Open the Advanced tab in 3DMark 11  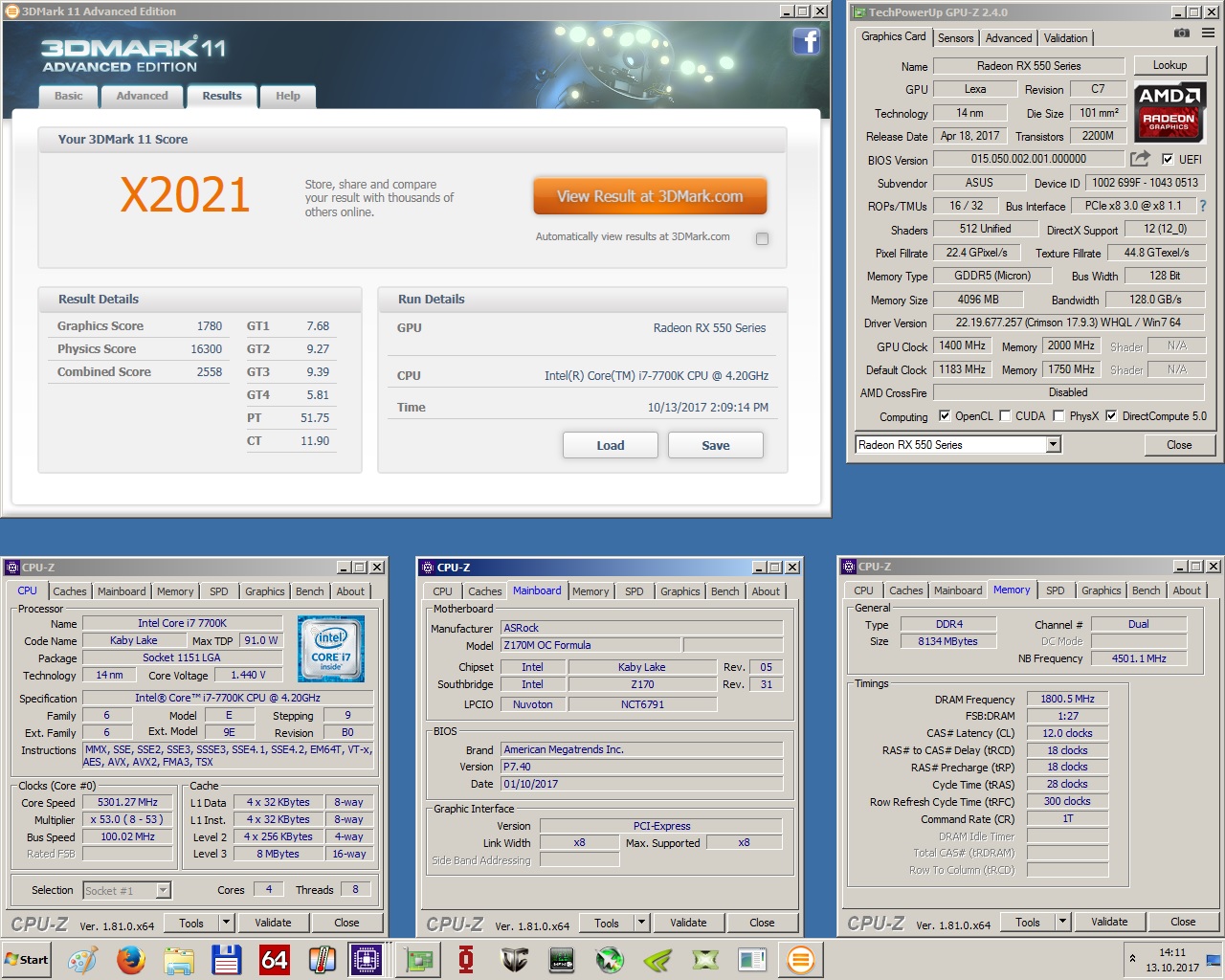tap(142, 97)
